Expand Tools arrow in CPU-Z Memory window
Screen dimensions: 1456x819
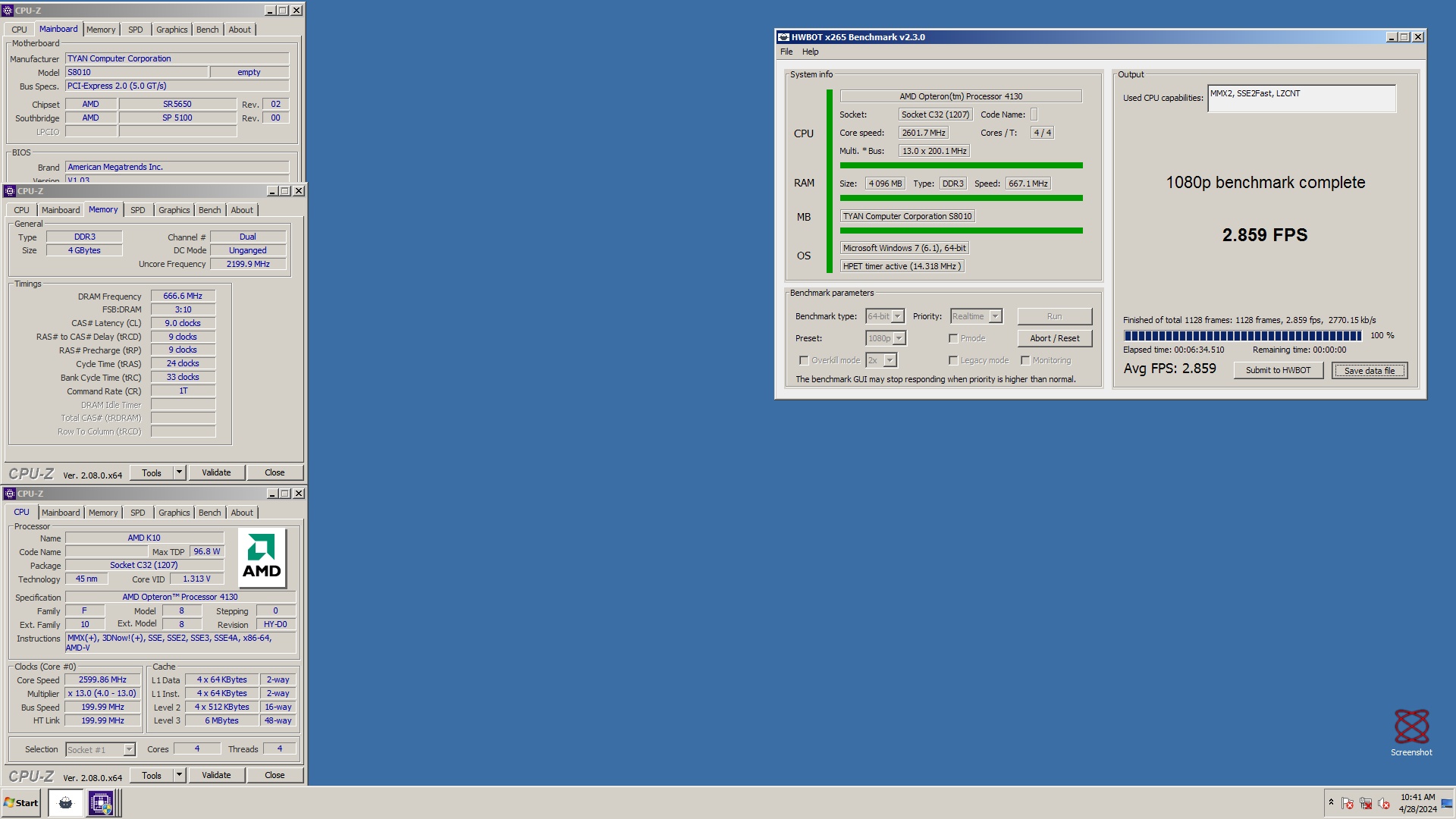tap(180, 472)
